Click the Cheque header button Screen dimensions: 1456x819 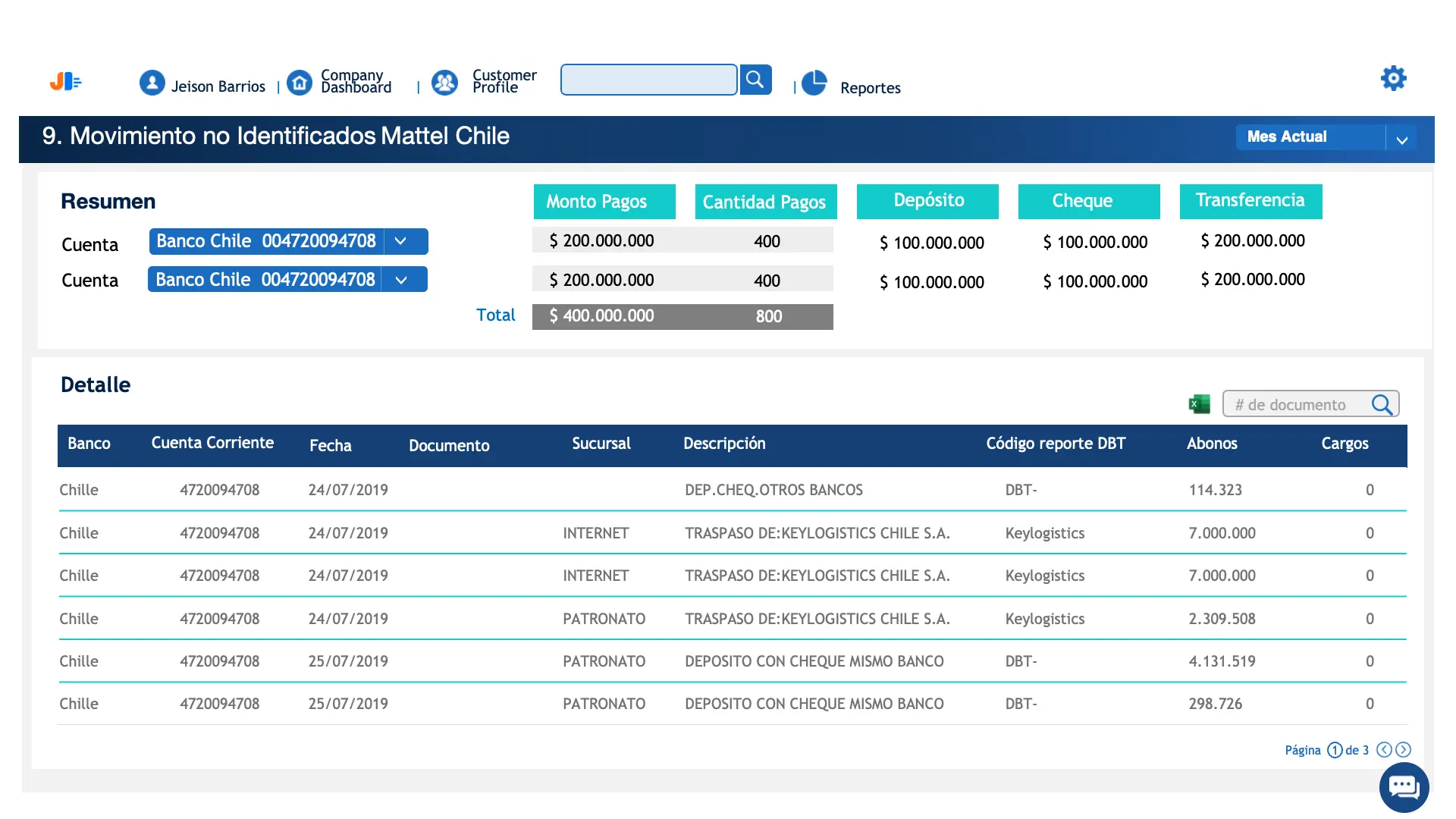click(x=1088, y=201)
